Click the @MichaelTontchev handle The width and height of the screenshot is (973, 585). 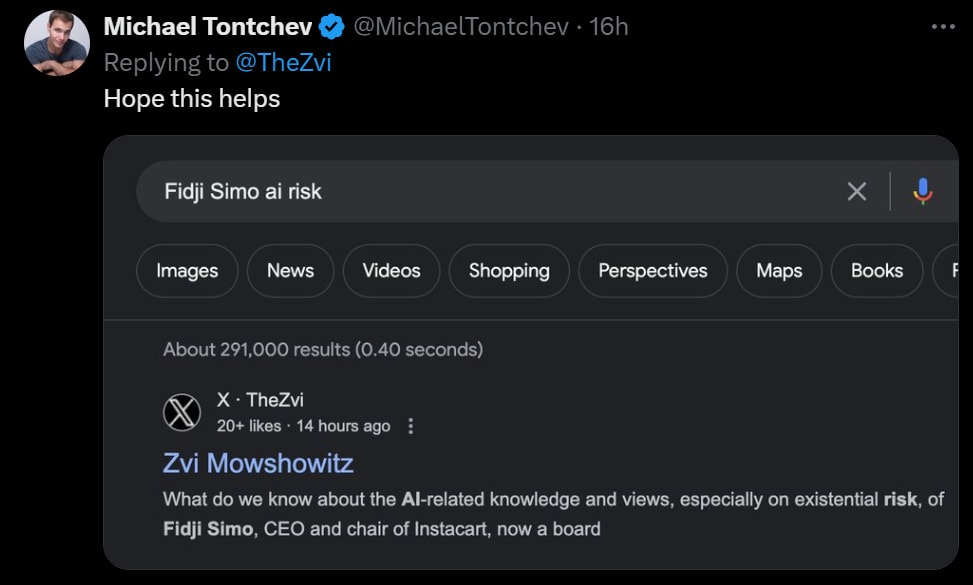click(460, 27)
